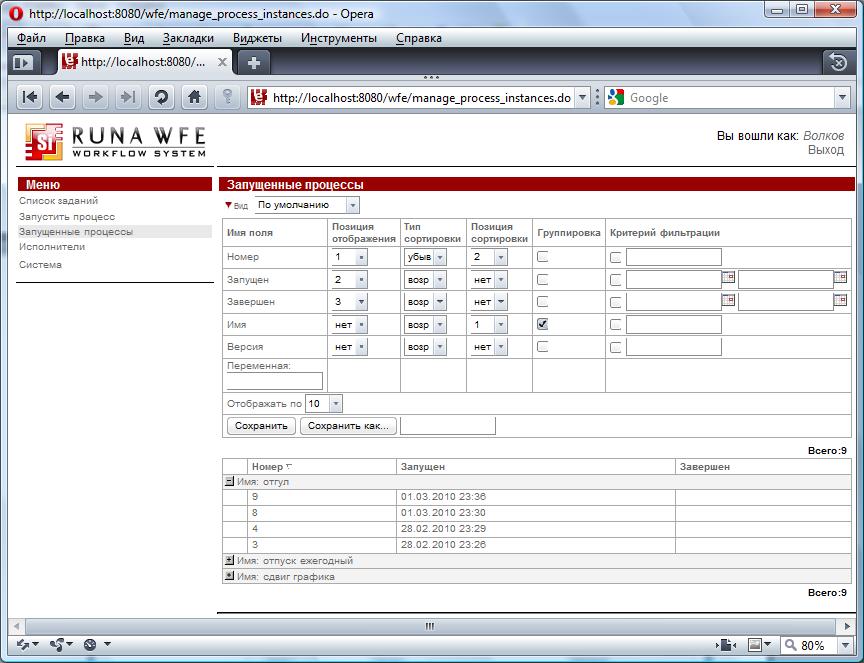This screenshot has width=864, height=663.
Task: Open the first calendar icon in the Завершен row
Action: click(728, 300)
